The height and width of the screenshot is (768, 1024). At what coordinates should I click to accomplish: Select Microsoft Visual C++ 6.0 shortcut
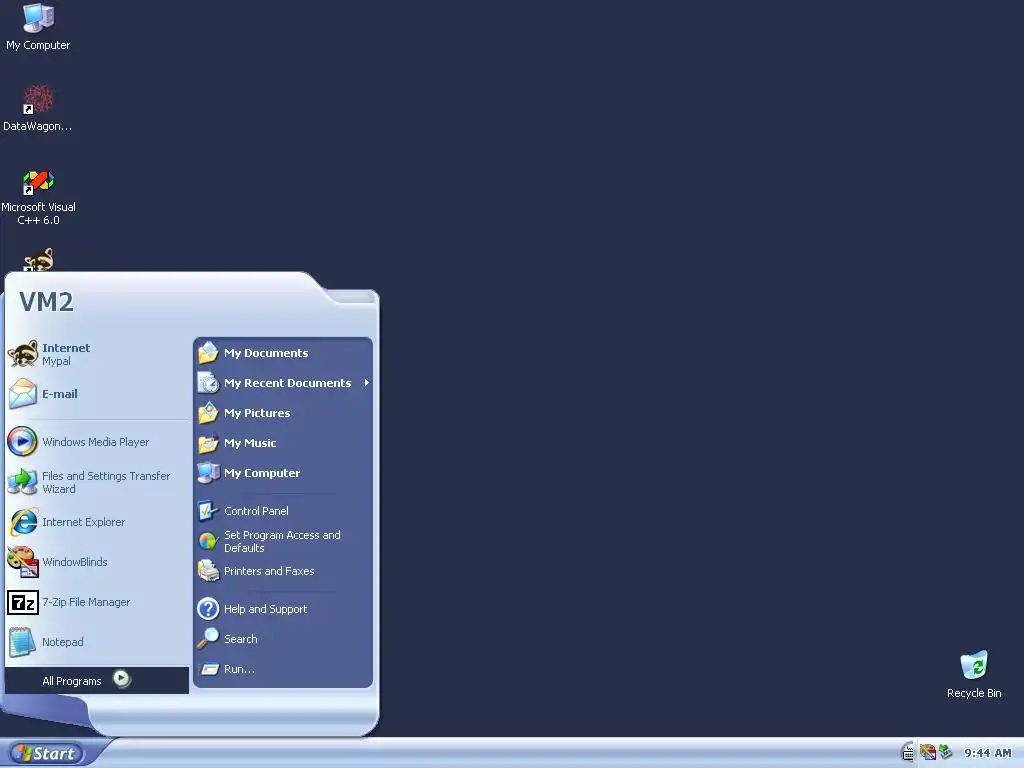pyautogui.click(x=38, y=198)
